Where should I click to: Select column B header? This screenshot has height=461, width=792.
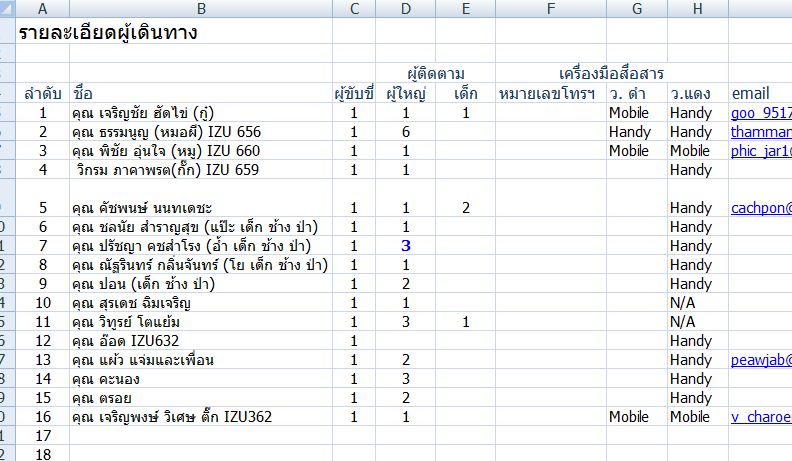[x=201, y=9]
